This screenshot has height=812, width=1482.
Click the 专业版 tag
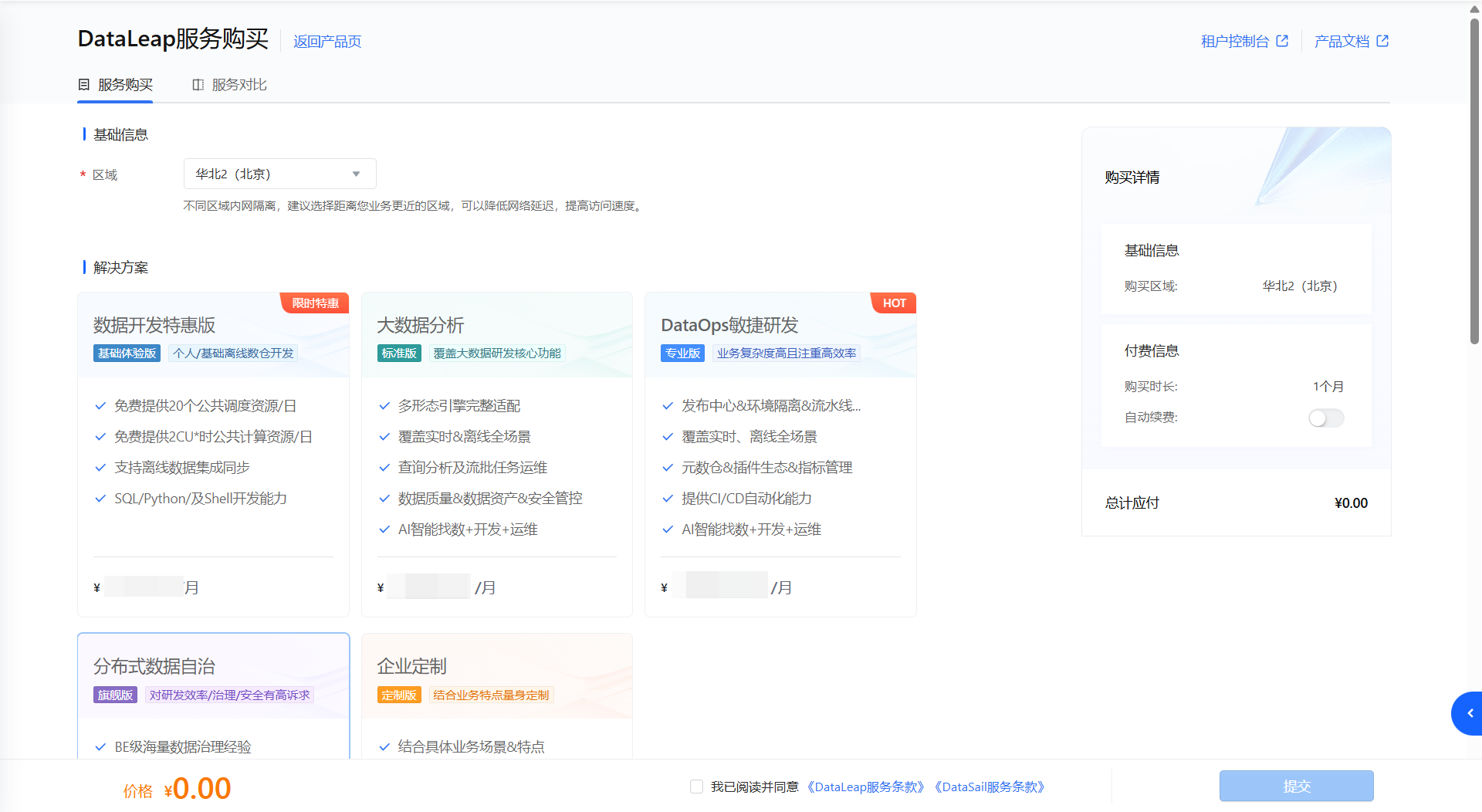pos(682,354)
